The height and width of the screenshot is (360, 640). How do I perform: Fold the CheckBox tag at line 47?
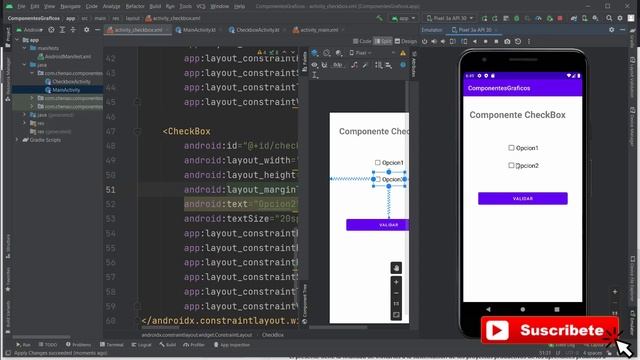[137, 131]
